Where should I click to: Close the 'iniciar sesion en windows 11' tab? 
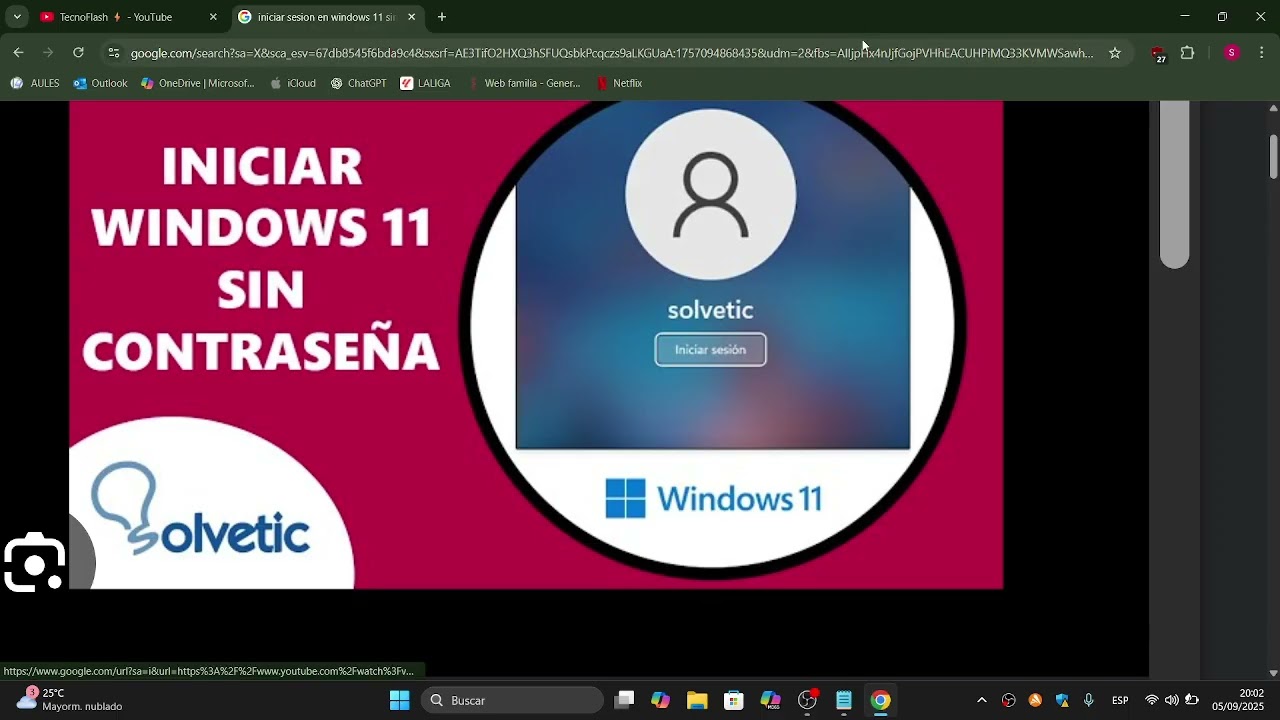tap(411, 17)
